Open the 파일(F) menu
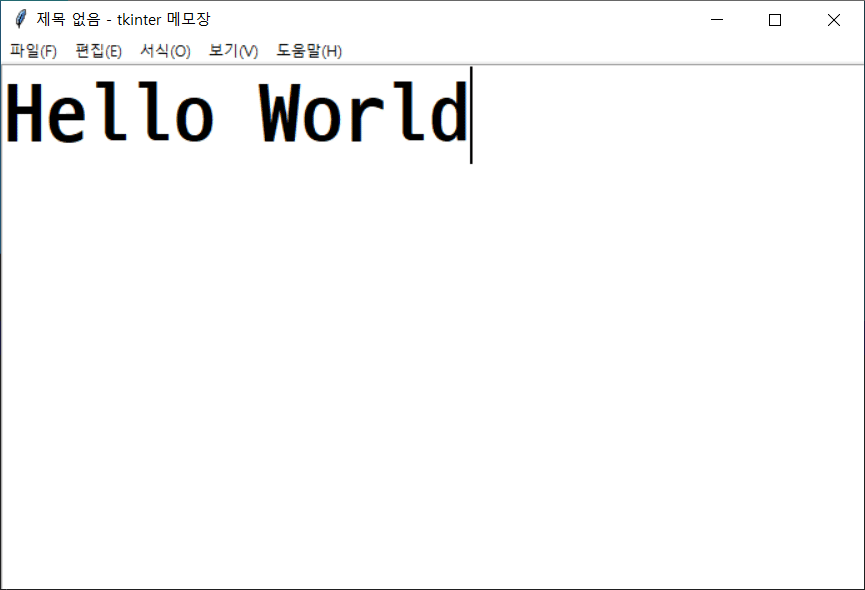The image size is (865, 590). coord(33,51)
